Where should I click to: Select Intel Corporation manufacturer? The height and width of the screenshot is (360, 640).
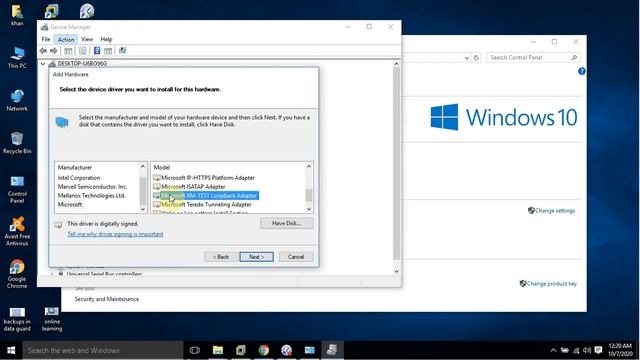coord(79,178)
